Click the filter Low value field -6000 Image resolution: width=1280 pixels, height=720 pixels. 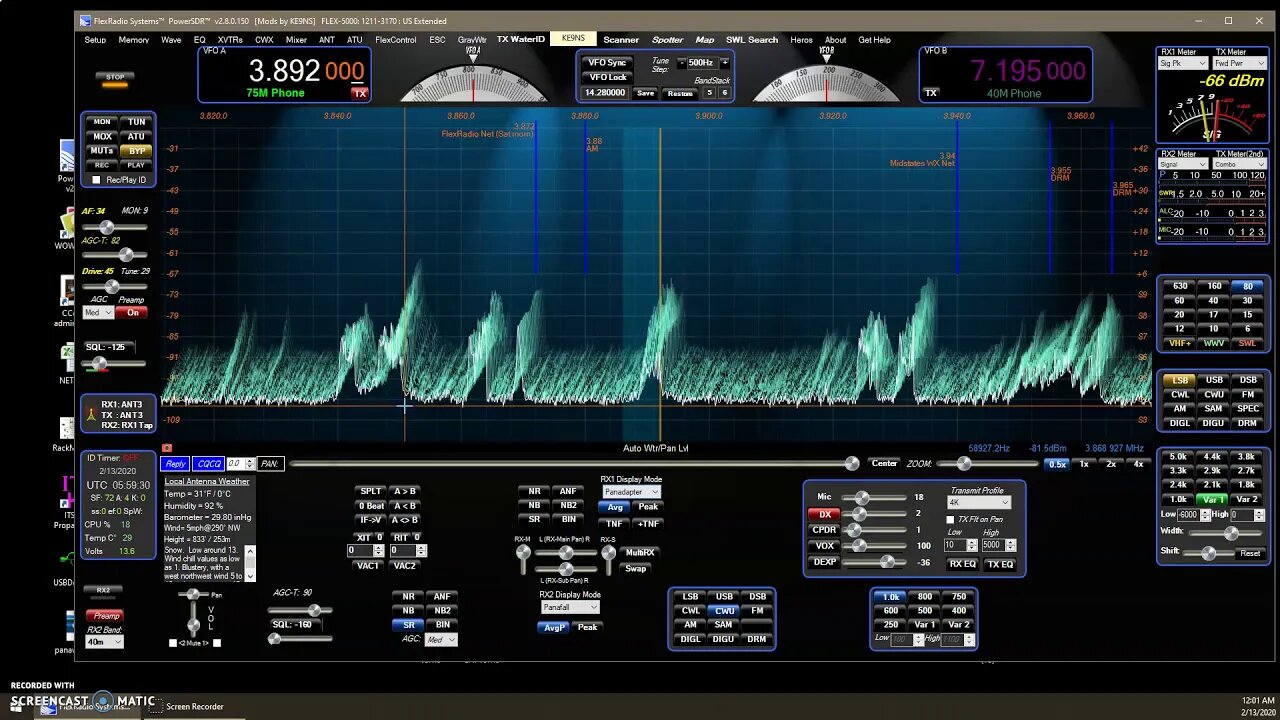click(x=1187, y=514)
